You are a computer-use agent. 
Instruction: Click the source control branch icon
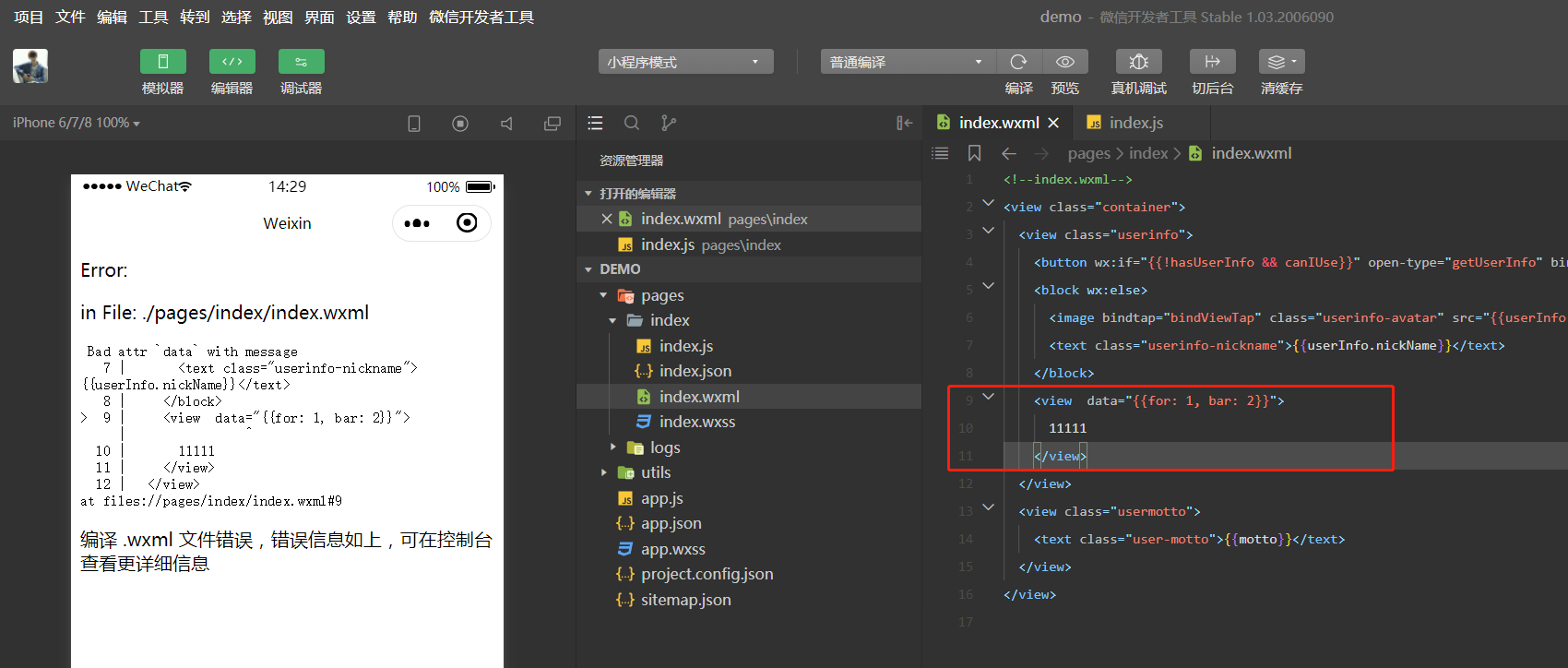click(669, 123)
